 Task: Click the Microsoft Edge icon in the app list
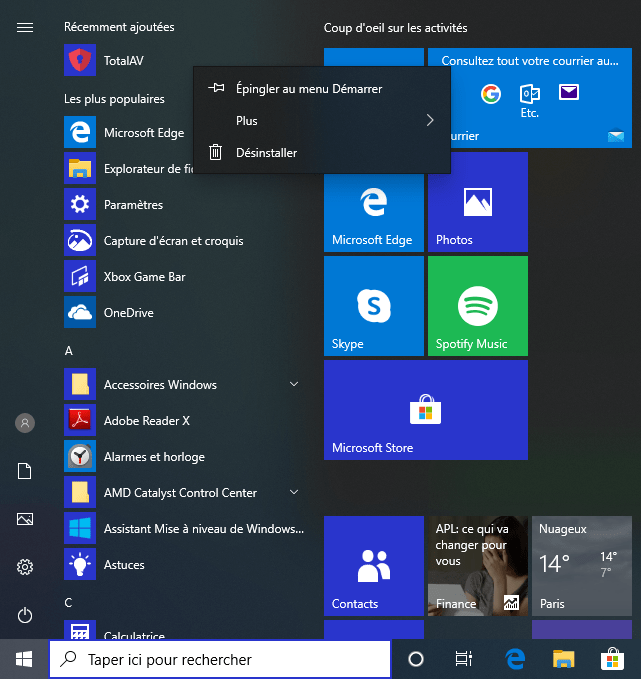point(80,132)
